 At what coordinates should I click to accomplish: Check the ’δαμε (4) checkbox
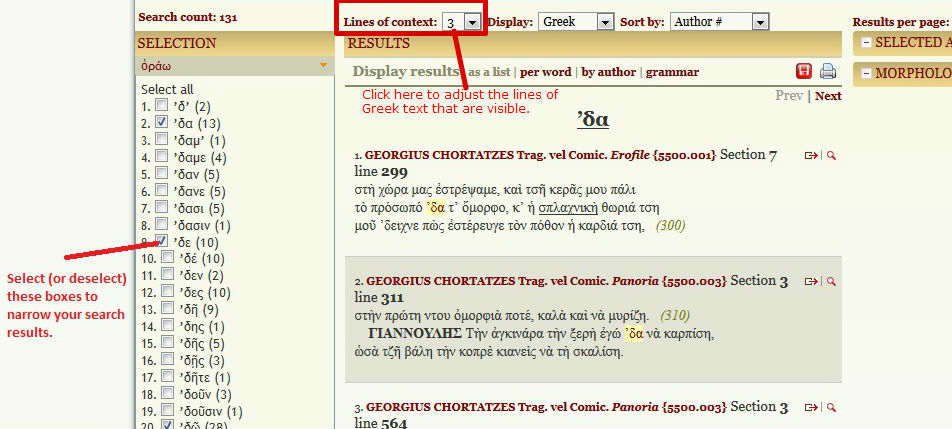click(x=162, y=157)
